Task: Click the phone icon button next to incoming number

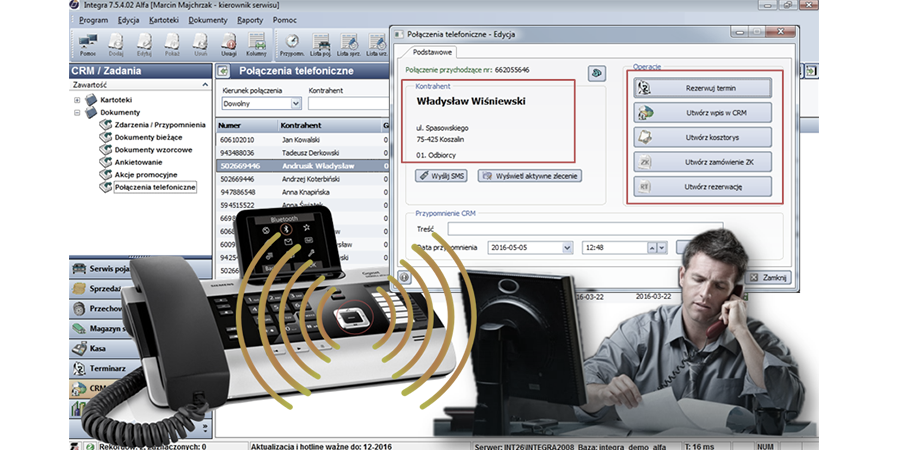Action: pos(597,73)
